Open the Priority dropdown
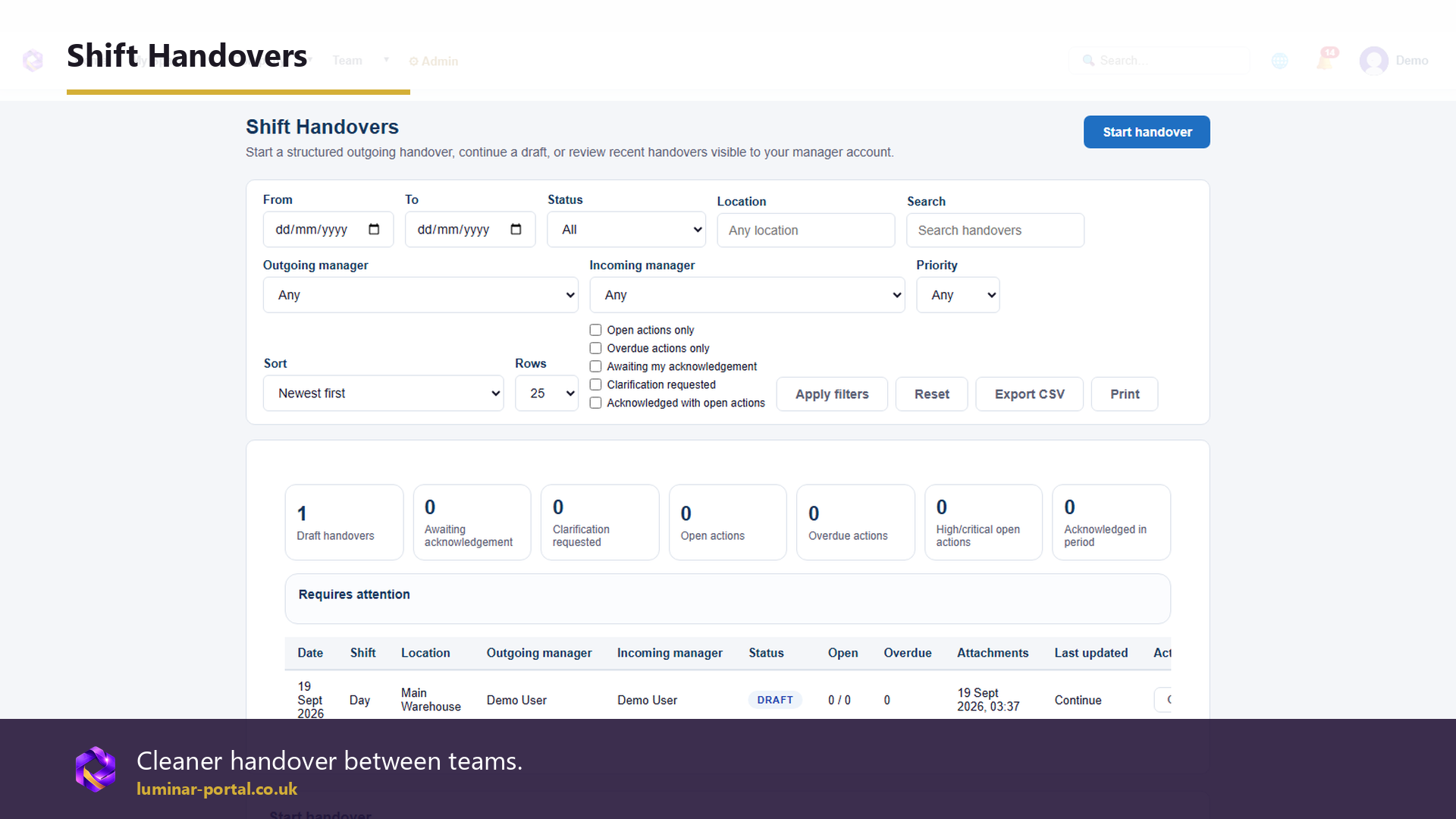Viewport: 1456px width, 819px height. click(958, 295)
